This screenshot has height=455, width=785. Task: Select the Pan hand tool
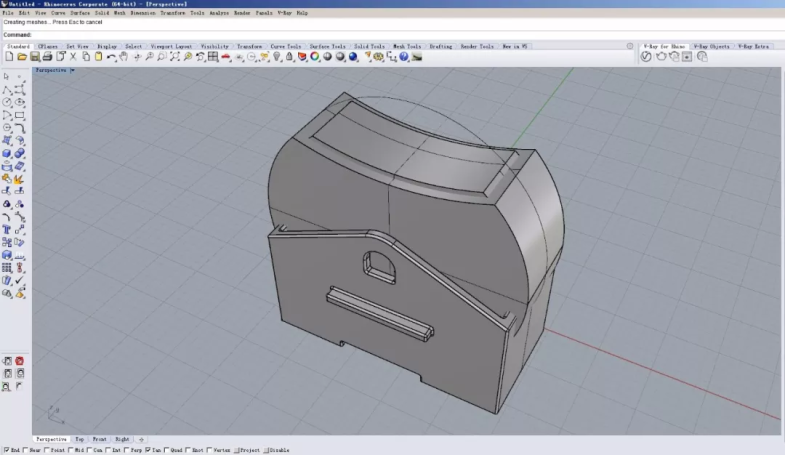pyautogui.click(x=123, y=57)
